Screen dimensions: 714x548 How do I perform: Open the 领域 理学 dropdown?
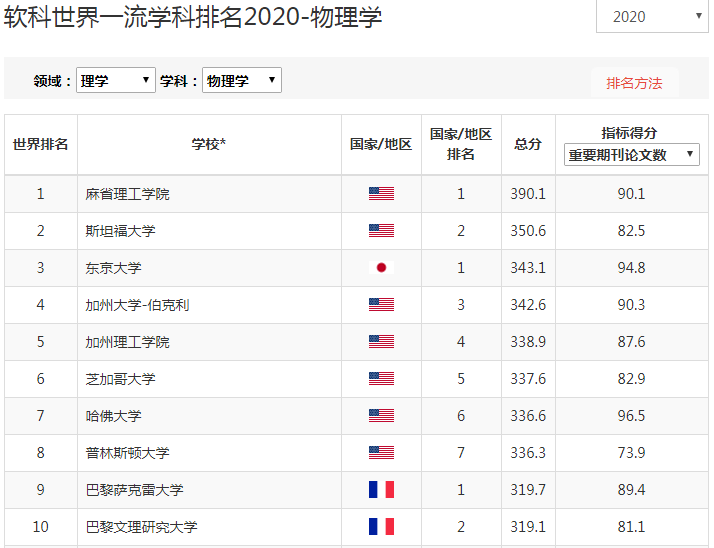[116, 80]
